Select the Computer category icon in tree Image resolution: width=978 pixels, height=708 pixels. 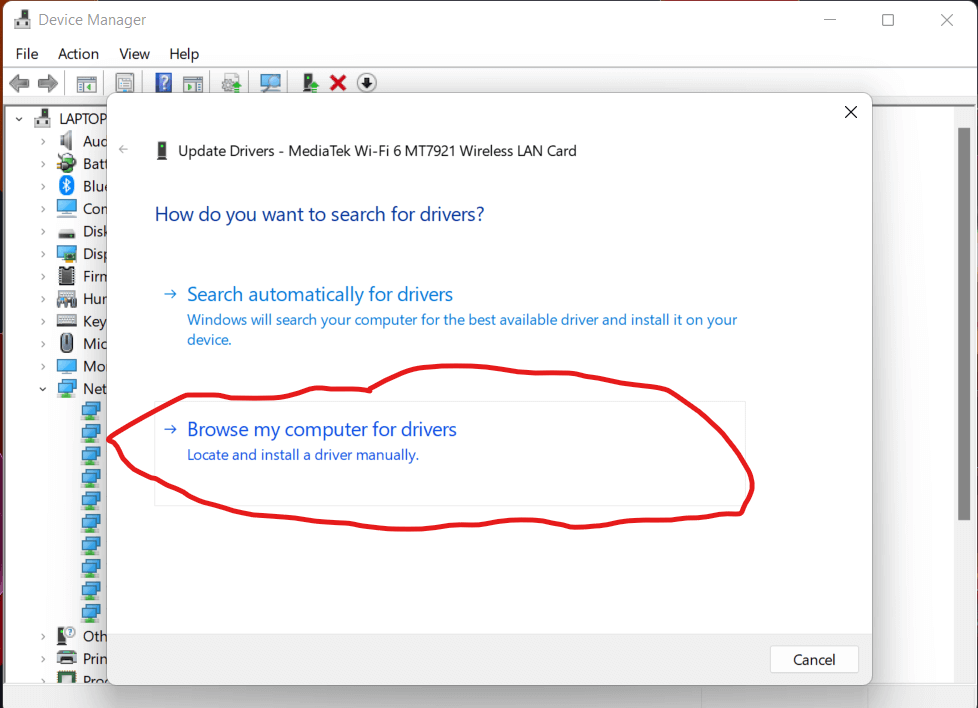click(67, 208)
